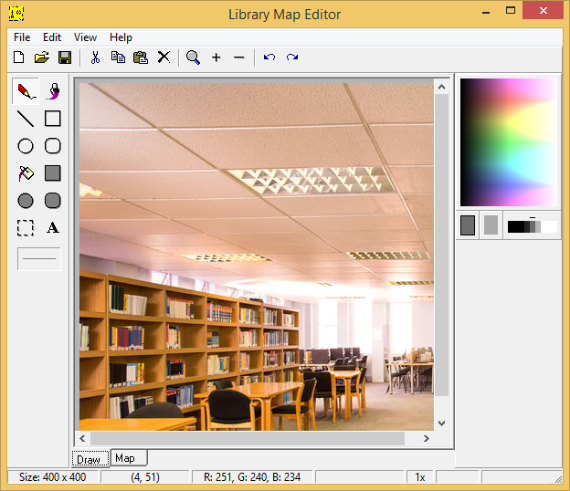Select the Brush tool
Viewport: 570px width, 491px height.
(53, 91)
